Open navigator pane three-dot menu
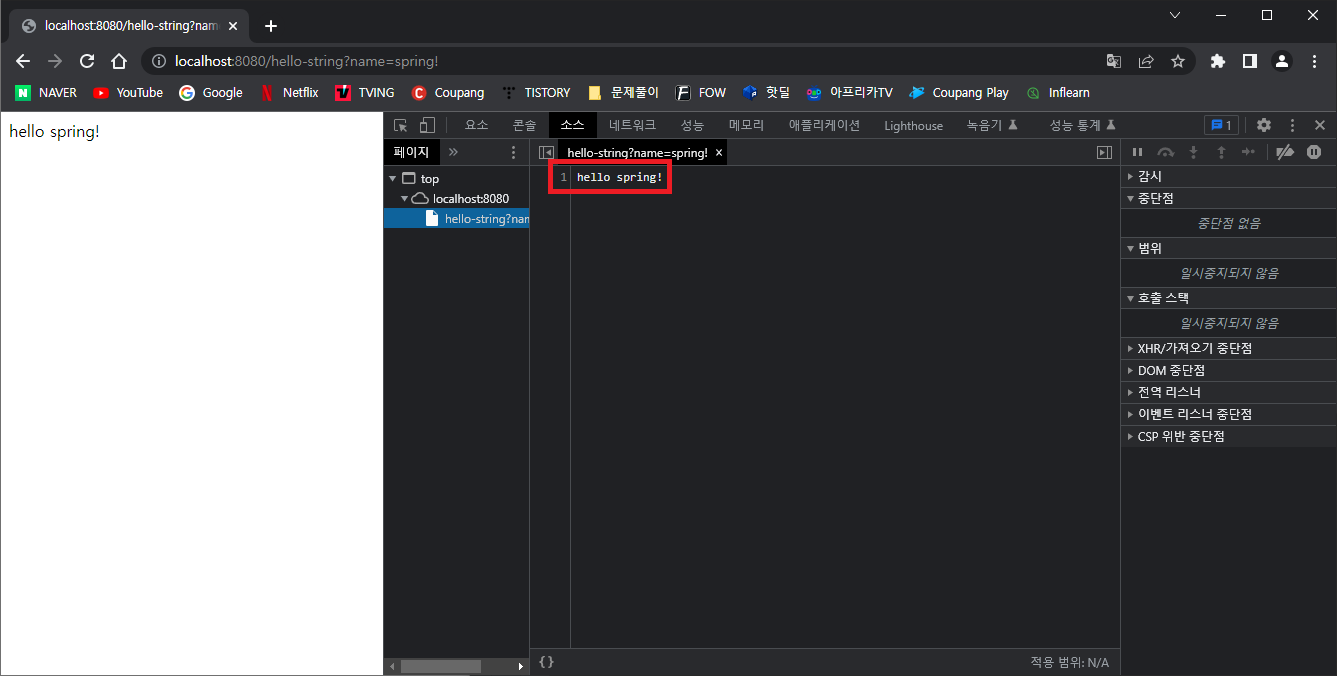 click(514, 152)
